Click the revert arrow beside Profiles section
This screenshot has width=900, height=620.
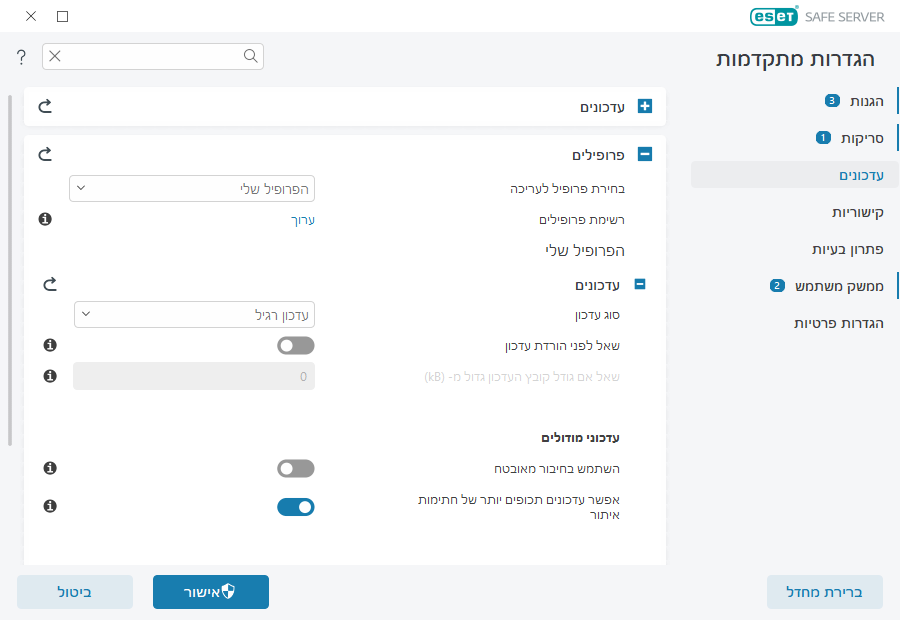[44, 154]
